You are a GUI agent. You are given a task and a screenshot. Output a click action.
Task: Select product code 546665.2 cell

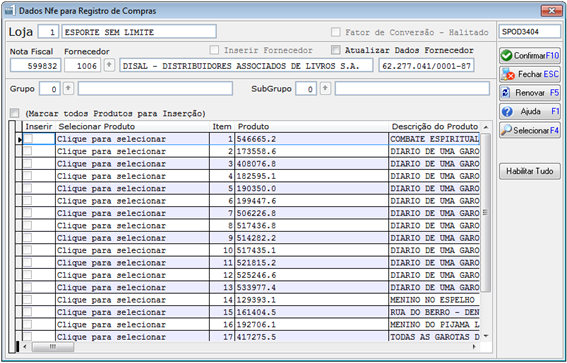312,139
